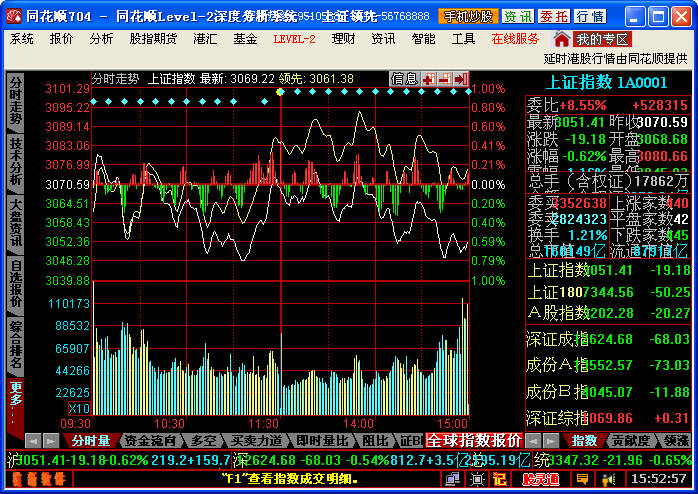Select the 分时走势 sidebar tab
The width and height of the screenshot is (698, 494).
[x=16, y=101]
